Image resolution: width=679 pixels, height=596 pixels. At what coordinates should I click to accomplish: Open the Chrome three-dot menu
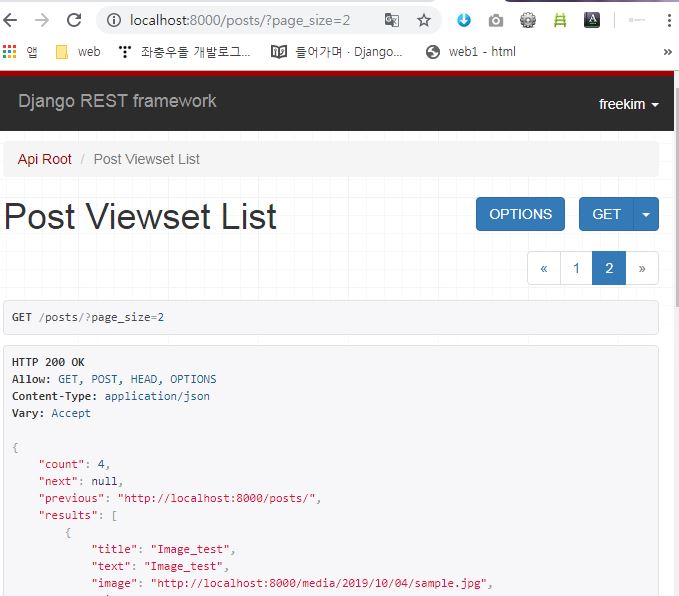669,20
